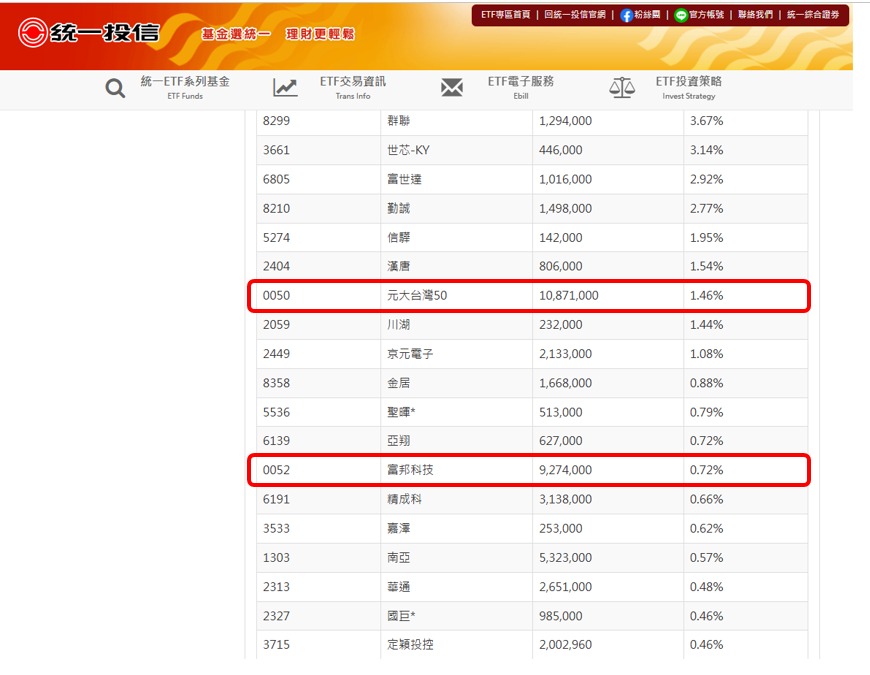Open 統一綜合證券 link
Screen dimensions: 870x675
tap(813, 15)
